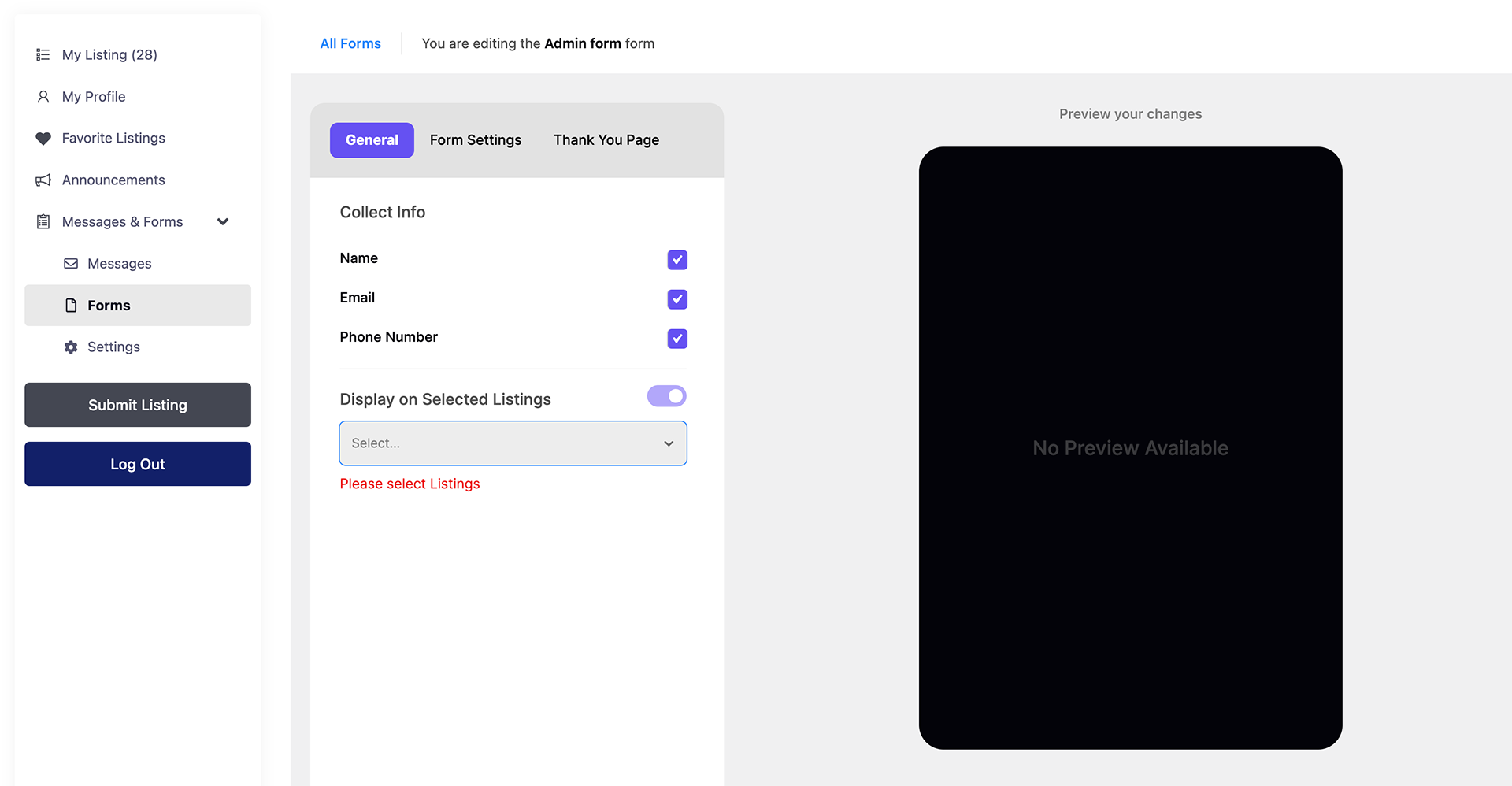The width and height of the screenshot is (1512, 786).
Task: Click the Forms document icon
Action: coord(72,305)
